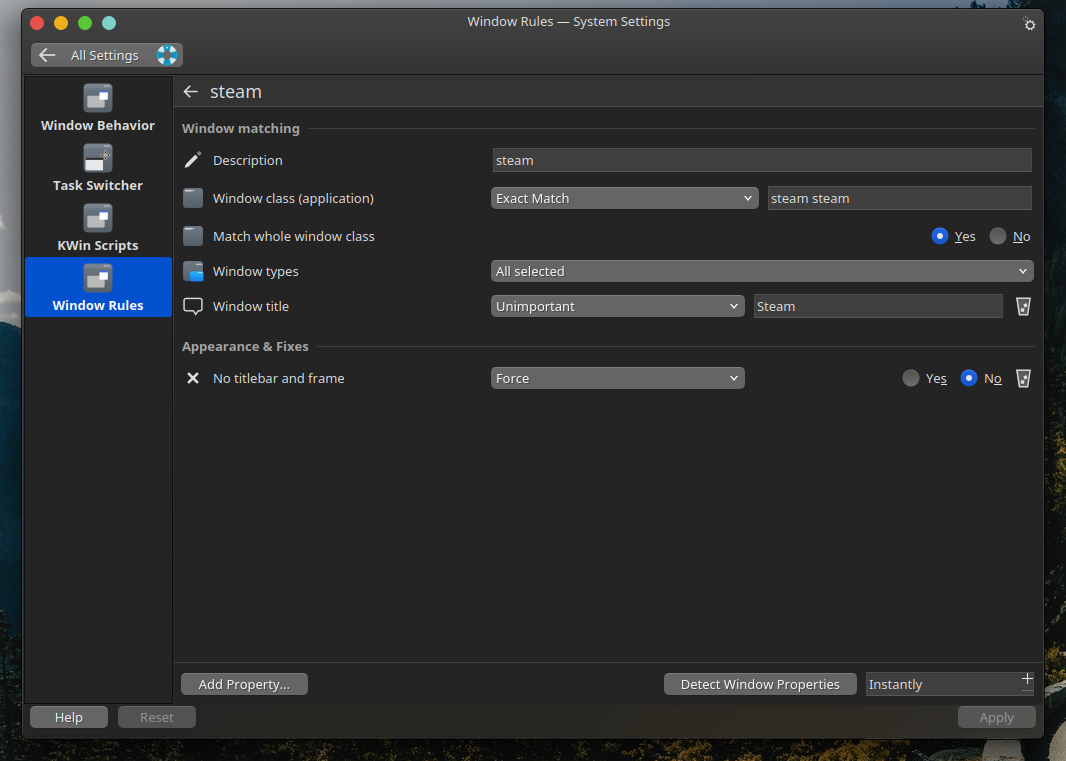The image size is (1066, 761).
Task: Click the Appearance & Fixes section heading
Action: tap(245, 347)
